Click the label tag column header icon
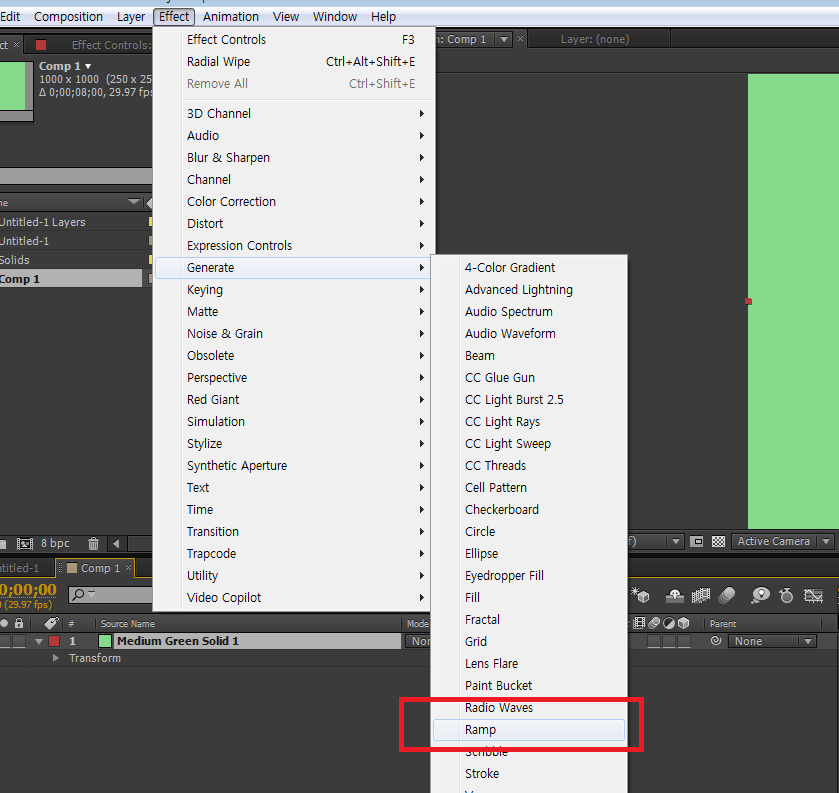 pyautogui.click(x=51, y=623)
